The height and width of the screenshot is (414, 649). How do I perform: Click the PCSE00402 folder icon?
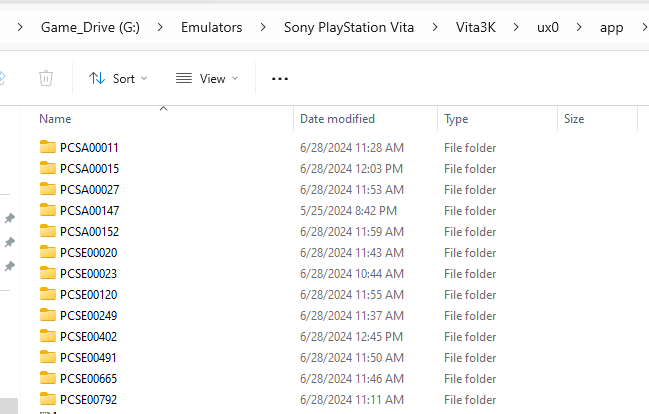(48, 336)
